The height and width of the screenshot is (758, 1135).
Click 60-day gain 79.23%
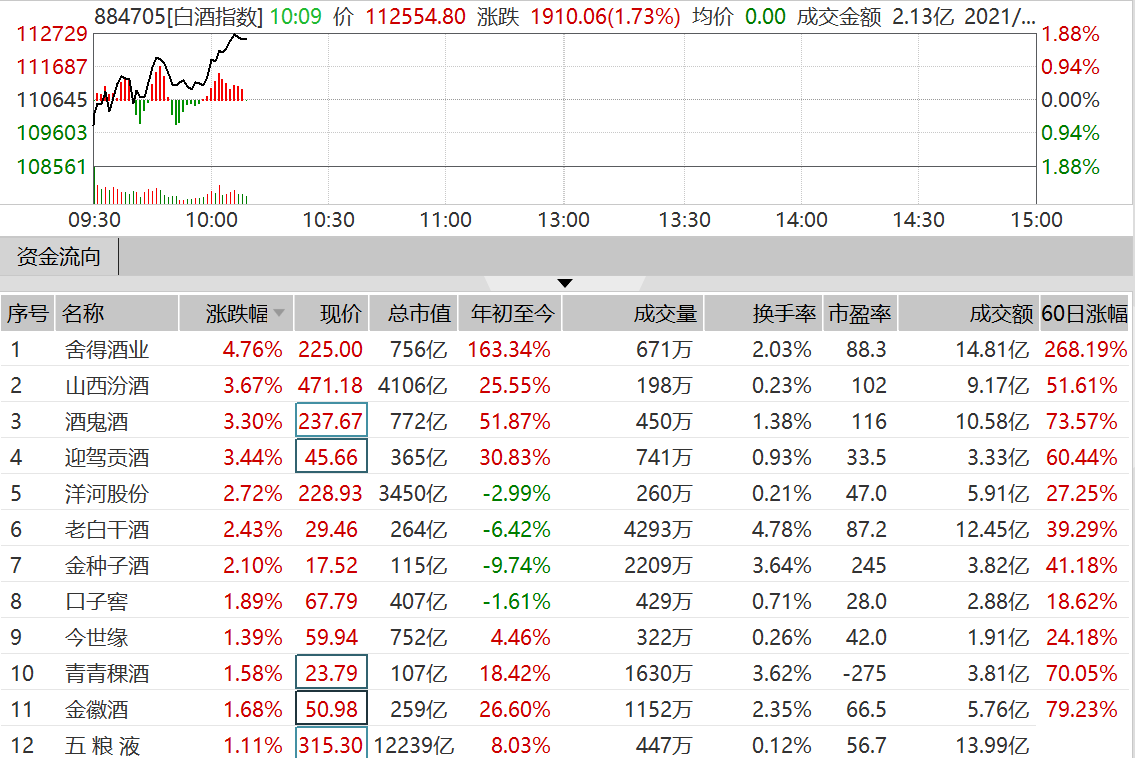pos(1081,709)
